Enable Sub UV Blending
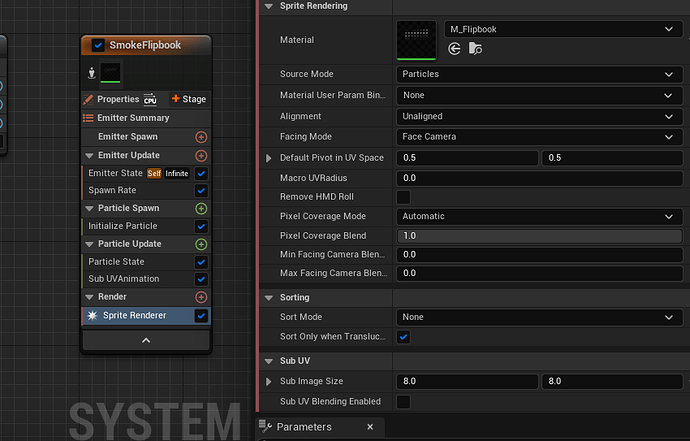Screen dimensions: 690x441 (x=403, y=402)
